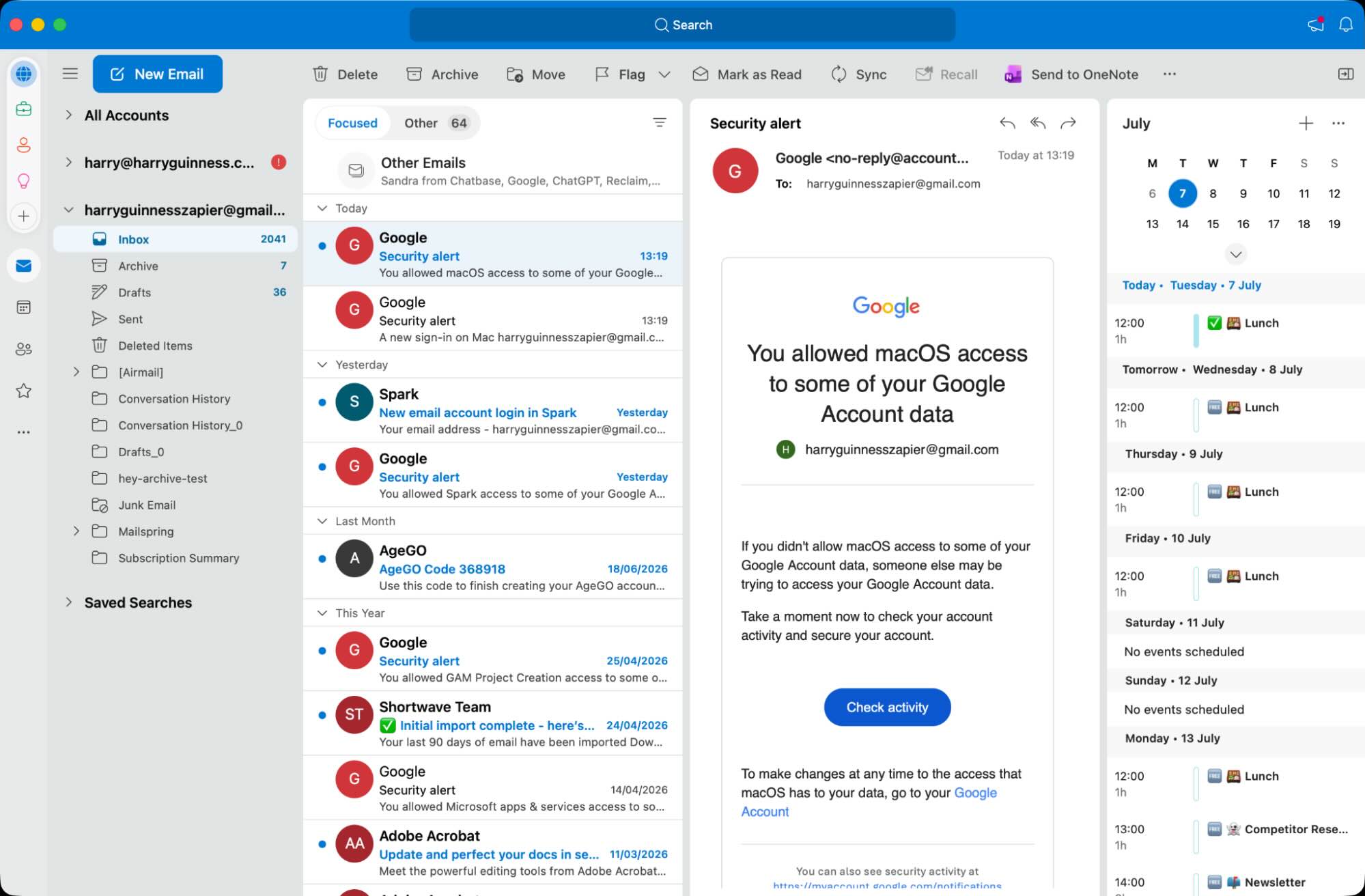This screenshot has width=1365, height=896.
Task: Reply to the Security alert email
Action: 1007,123
